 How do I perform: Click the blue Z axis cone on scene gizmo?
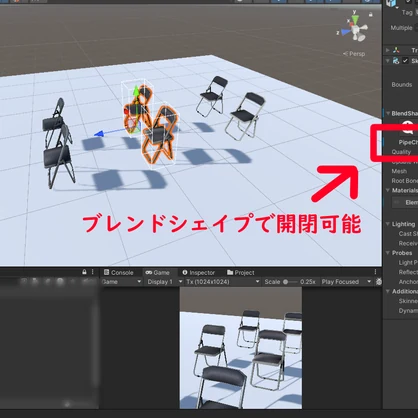[346, 32]
